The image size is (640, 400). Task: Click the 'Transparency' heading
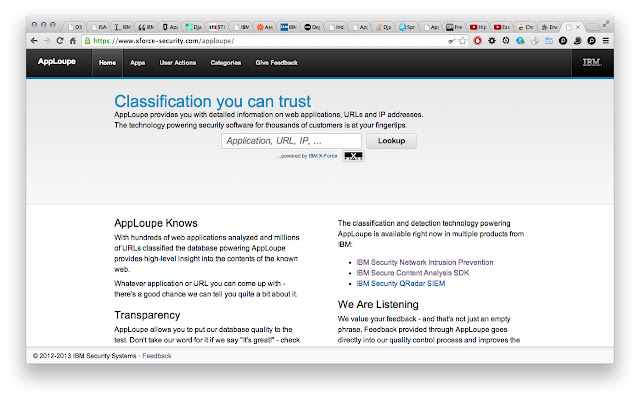tap(147, 316)
